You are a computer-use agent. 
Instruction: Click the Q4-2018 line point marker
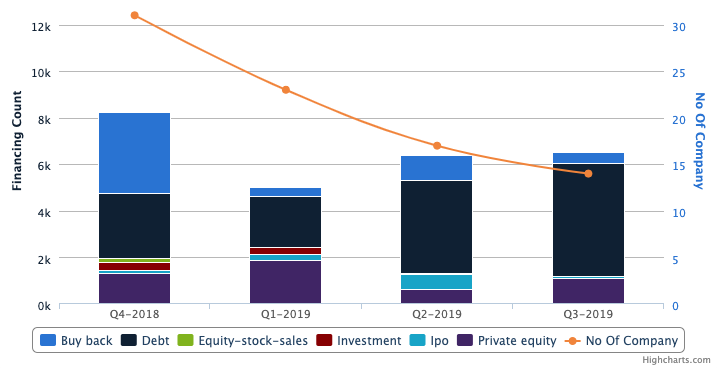click(x=134, y=16)
